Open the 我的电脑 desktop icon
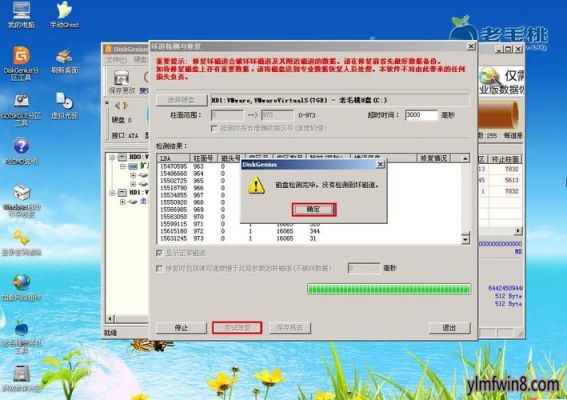Image resolution: width=567 pixels, height=400 pixels. click(x=21, y=14)
